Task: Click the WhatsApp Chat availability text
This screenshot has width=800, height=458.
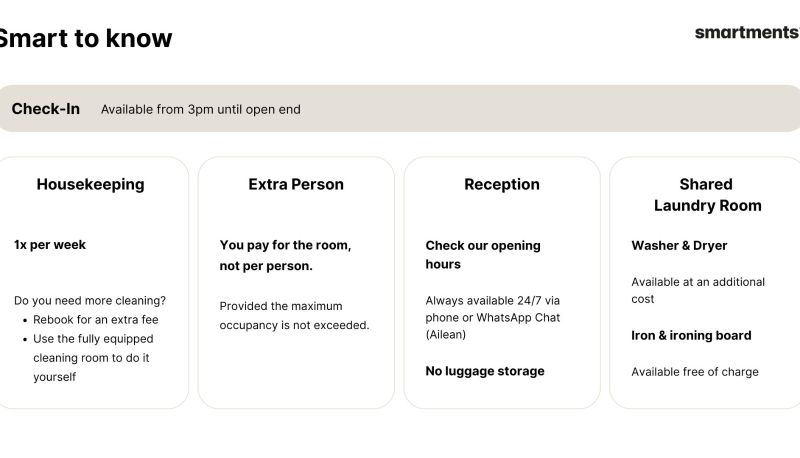Action: coord(493,317)
